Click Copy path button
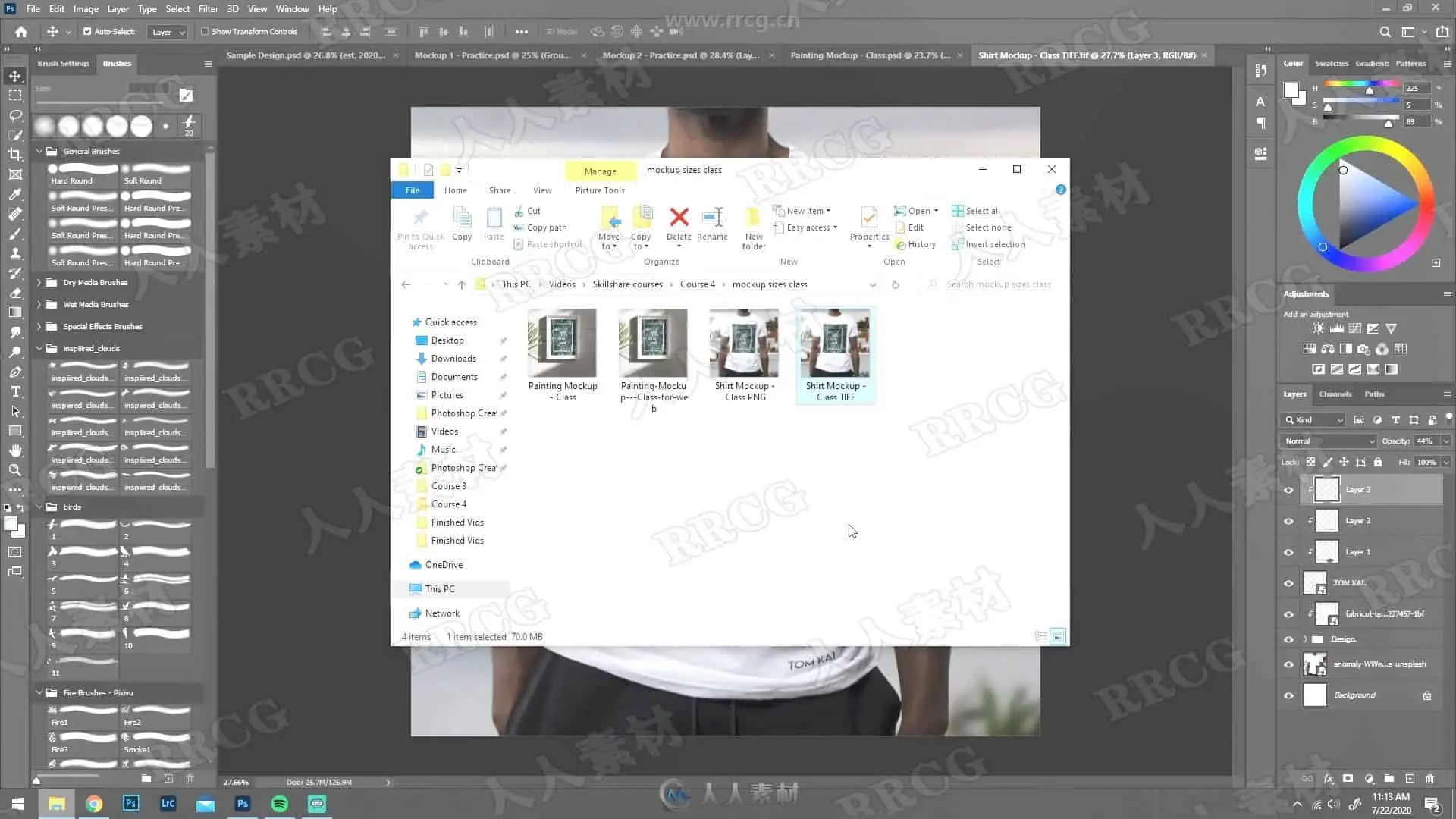The height and width of the screenshot is (819, 1456). pos(546,227)
